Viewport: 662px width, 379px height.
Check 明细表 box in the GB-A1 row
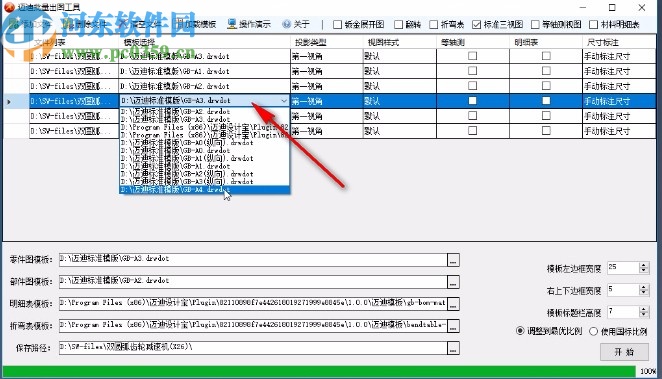[546, 70]
